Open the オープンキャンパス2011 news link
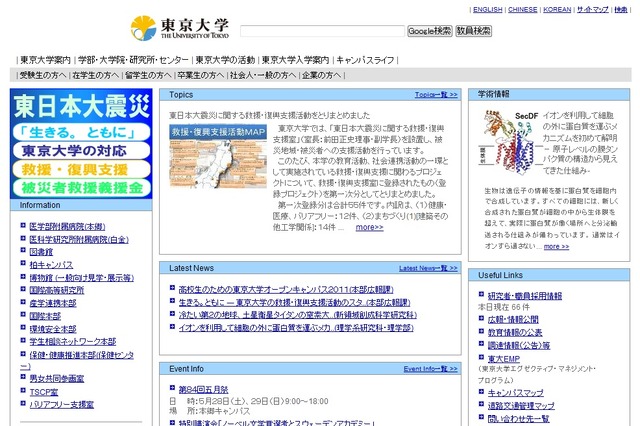This screenshot has width=640, height=426. pyautogui.click(x=286, y=290)
